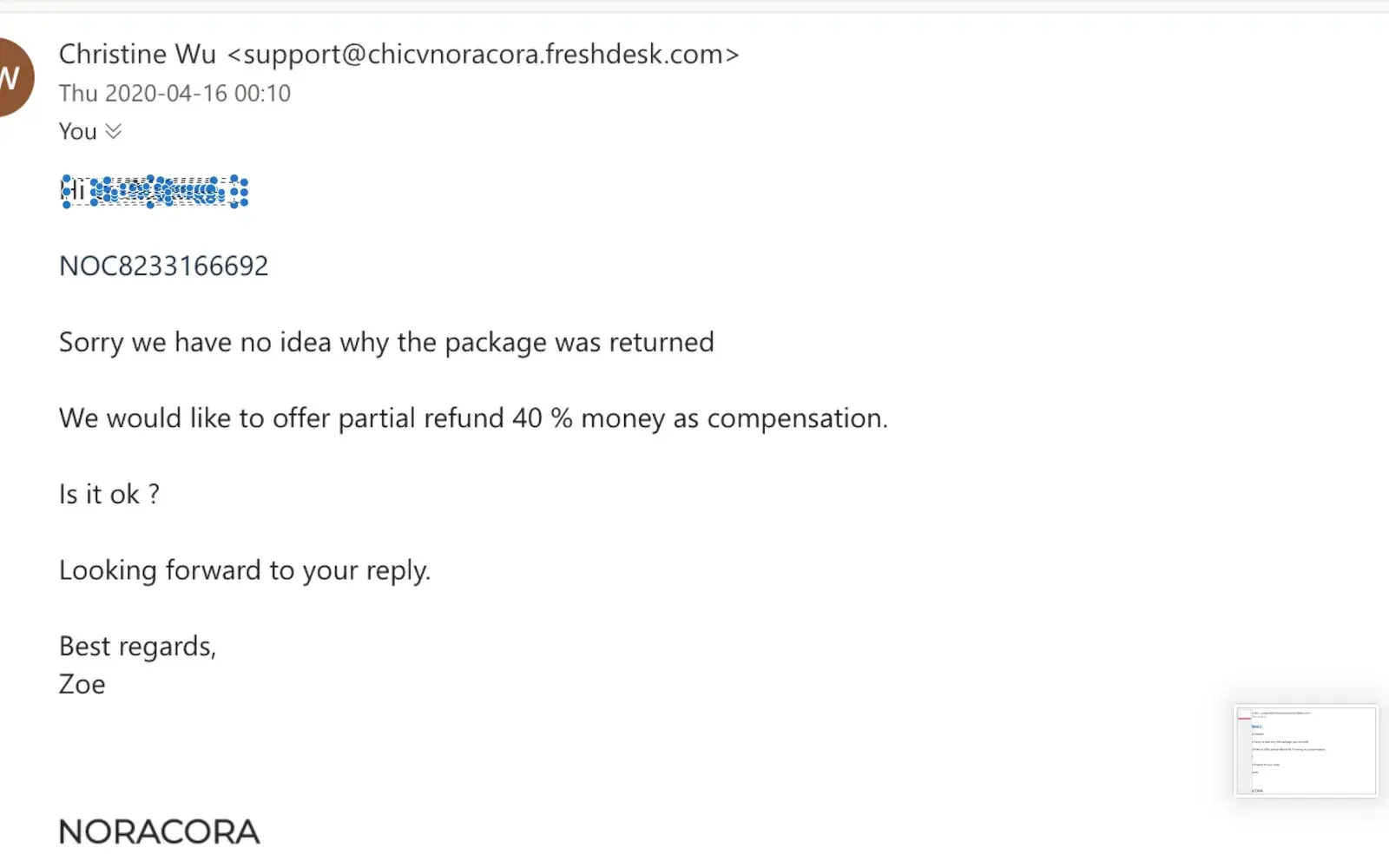Click the 'Is it ok ?' line
Screen dimensions: 1389x868
click(109, 494)
